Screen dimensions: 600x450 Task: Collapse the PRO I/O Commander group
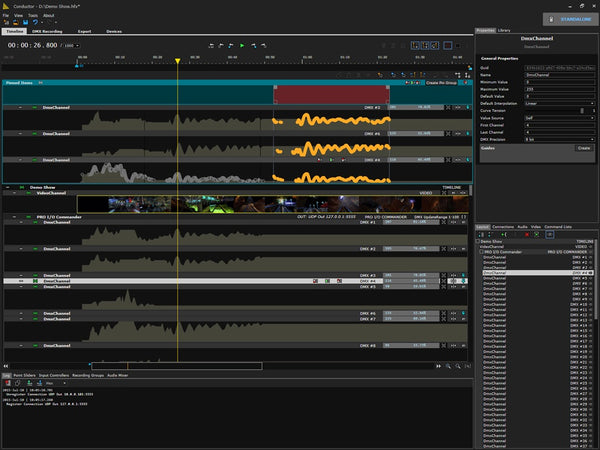click(14, 215)
